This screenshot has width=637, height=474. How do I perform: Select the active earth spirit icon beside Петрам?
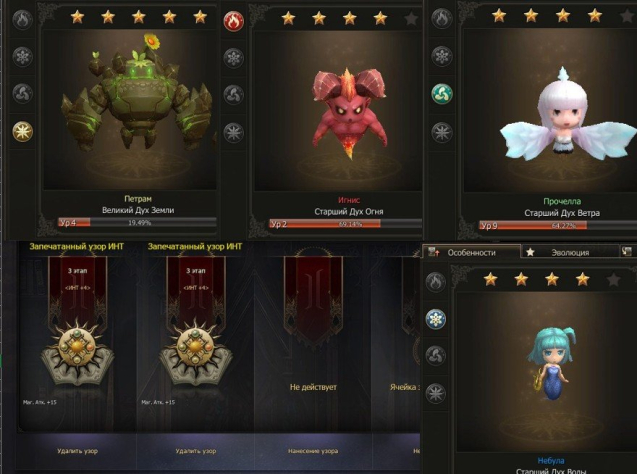[x=22, y=131]
